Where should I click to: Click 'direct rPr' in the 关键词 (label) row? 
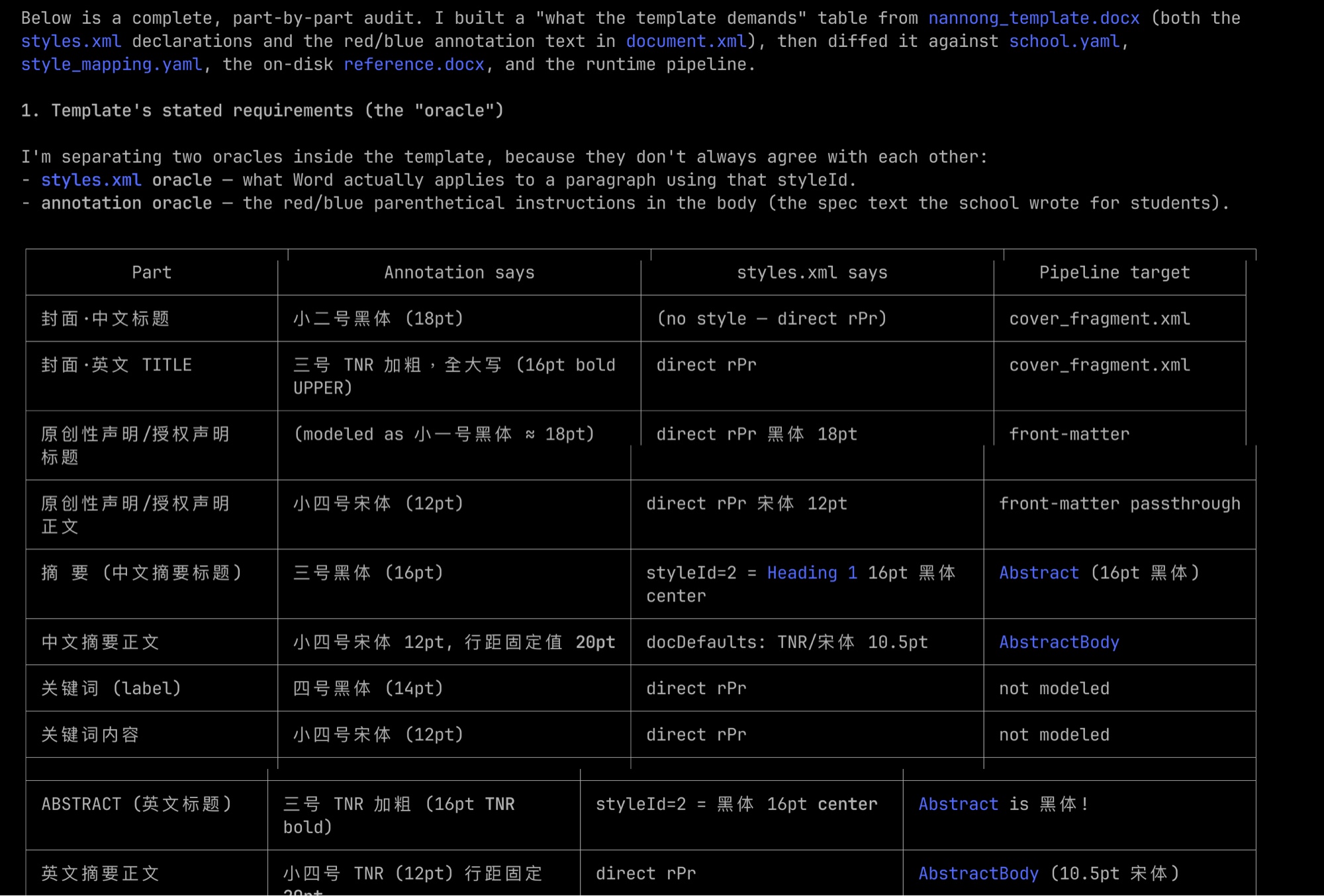coord(696,688)
